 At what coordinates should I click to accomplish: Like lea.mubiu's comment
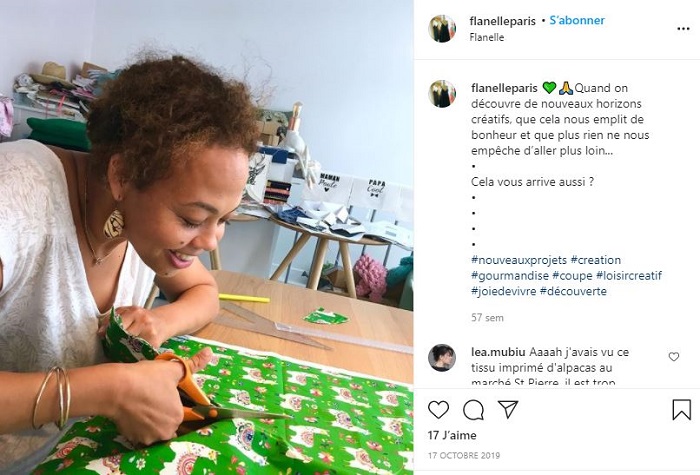[673, 357]
